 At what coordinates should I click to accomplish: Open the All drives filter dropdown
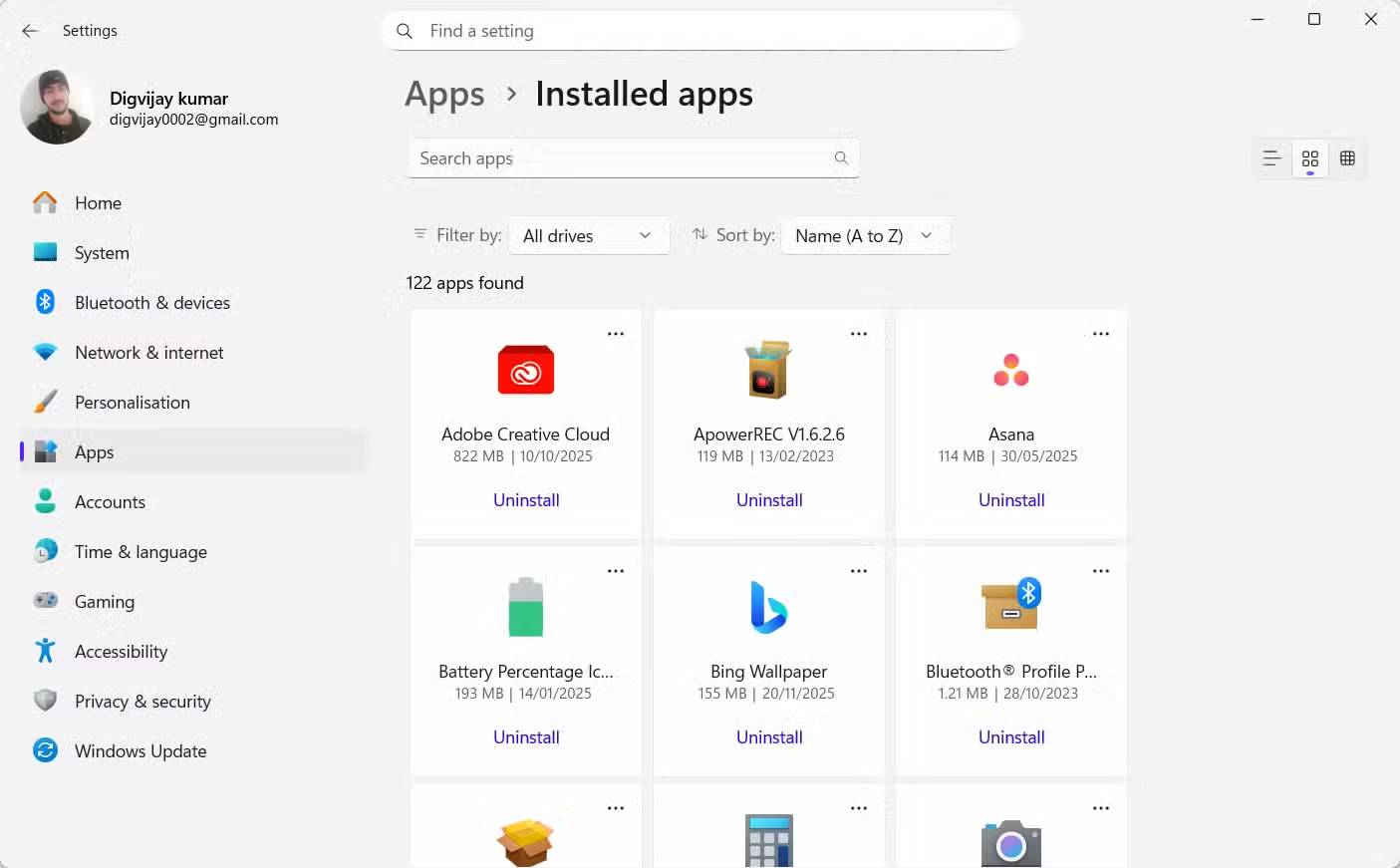(588, 235)
